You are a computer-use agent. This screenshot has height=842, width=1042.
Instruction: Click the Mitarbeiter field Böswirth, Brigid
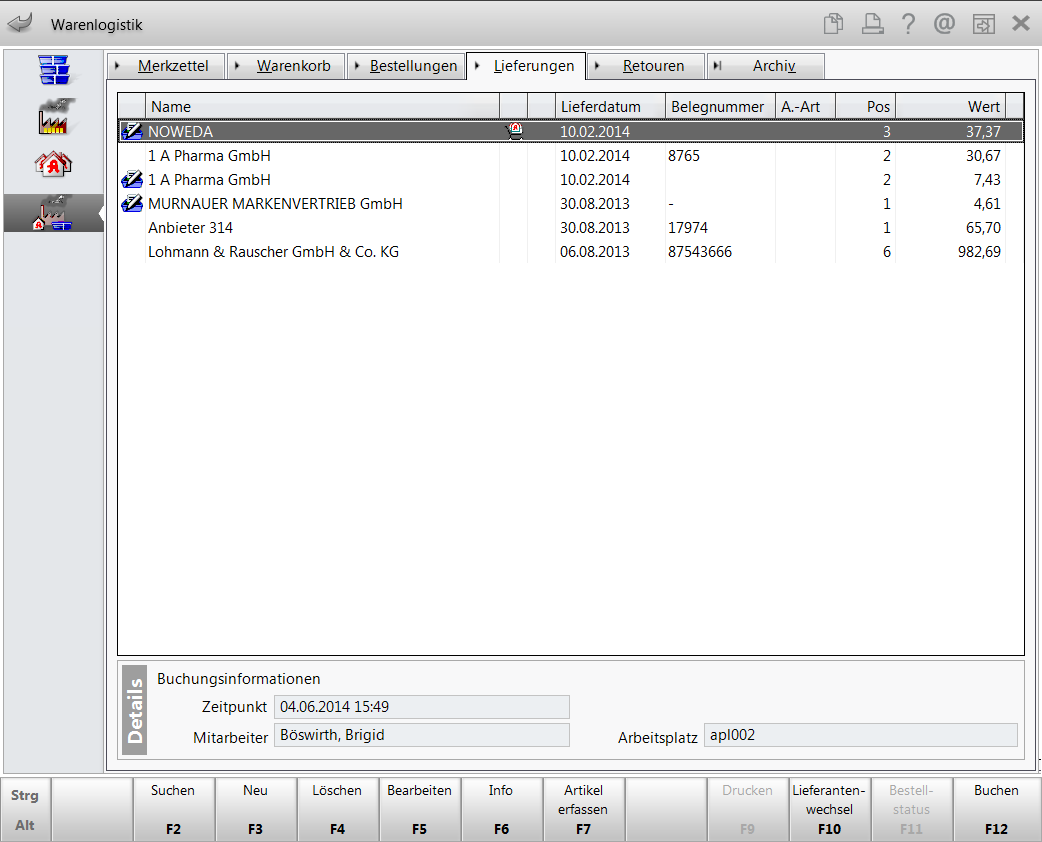(x=422, y=734)
